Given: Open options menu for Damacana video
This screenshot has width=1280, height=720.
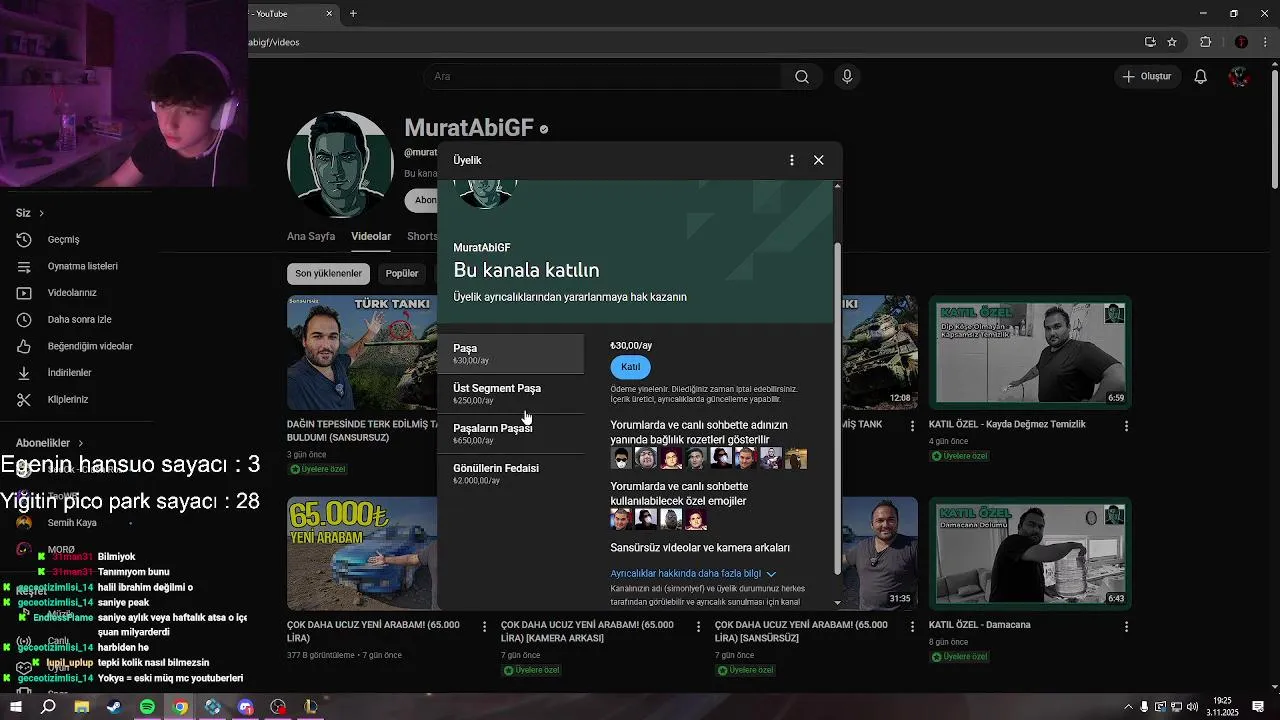Looking at the screenshot, I should coord(1126,627).
